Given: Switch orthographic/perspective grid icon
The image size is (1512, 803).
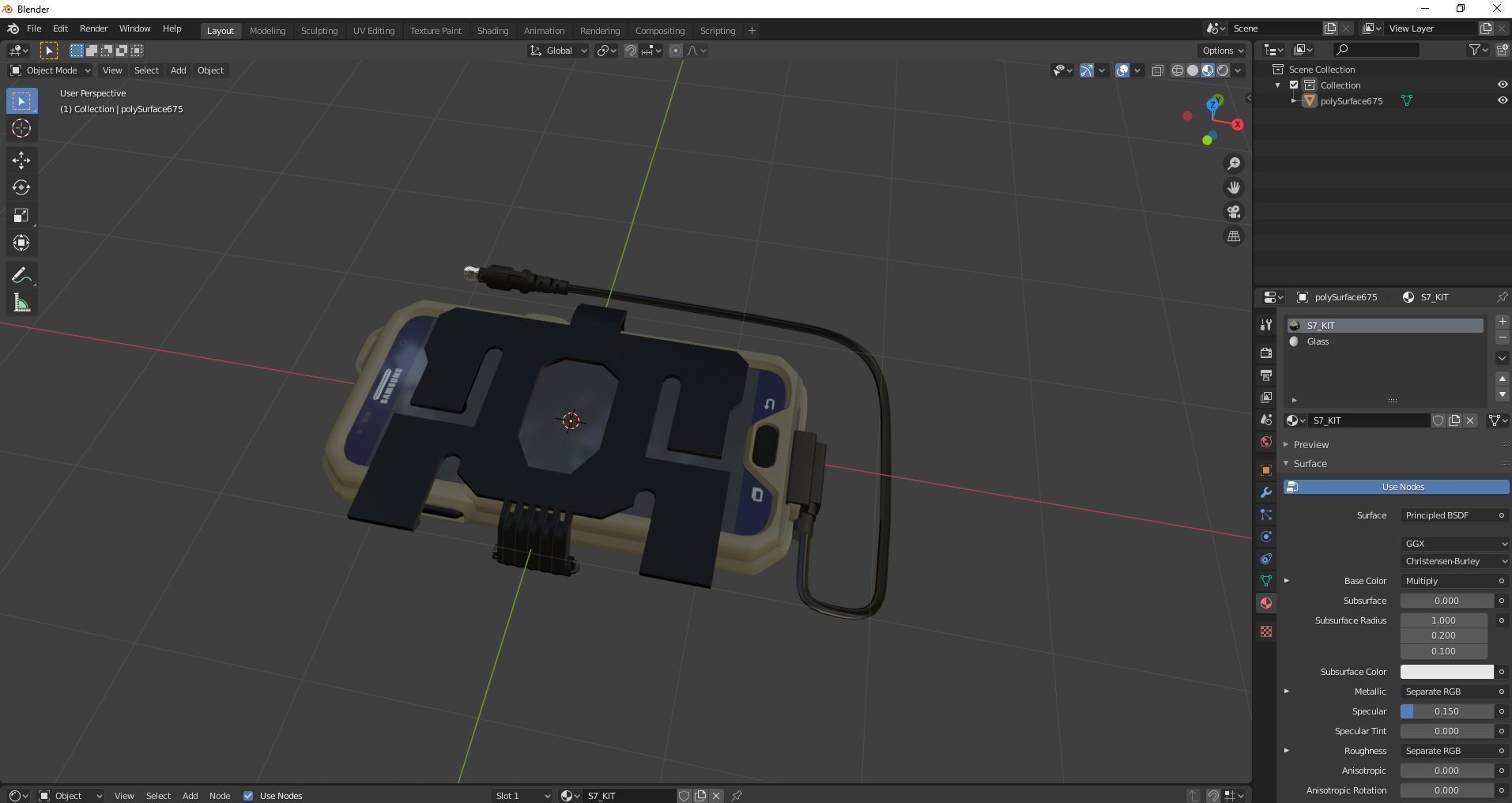Looking at the screenshot, I should 1234,236.
